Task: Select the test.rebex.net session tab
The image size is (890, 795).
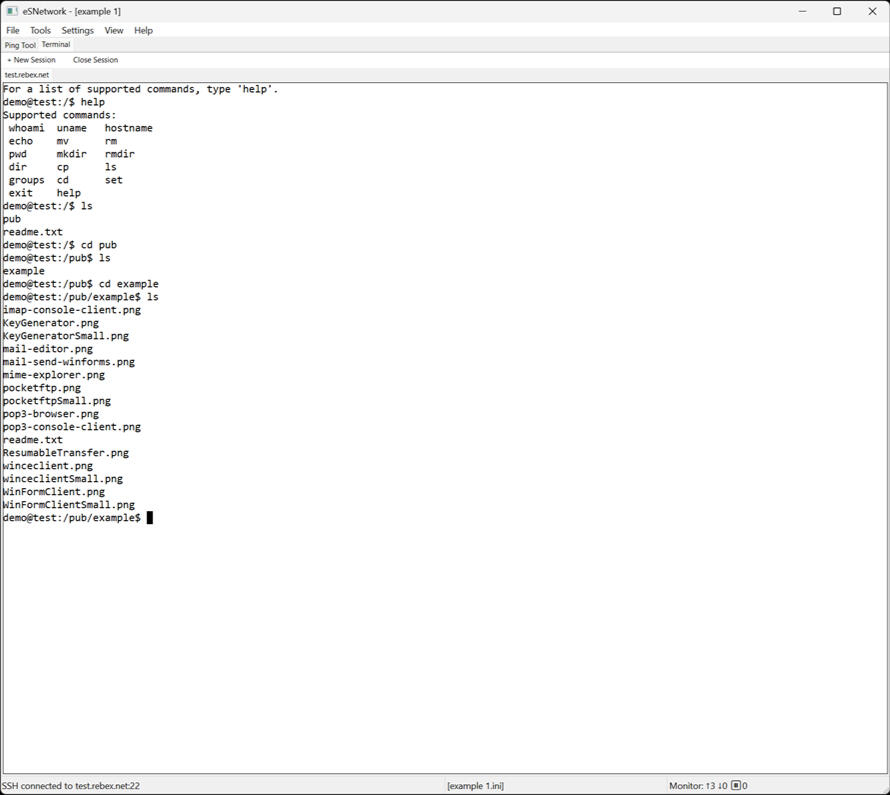Action: (x=27, y=74)
